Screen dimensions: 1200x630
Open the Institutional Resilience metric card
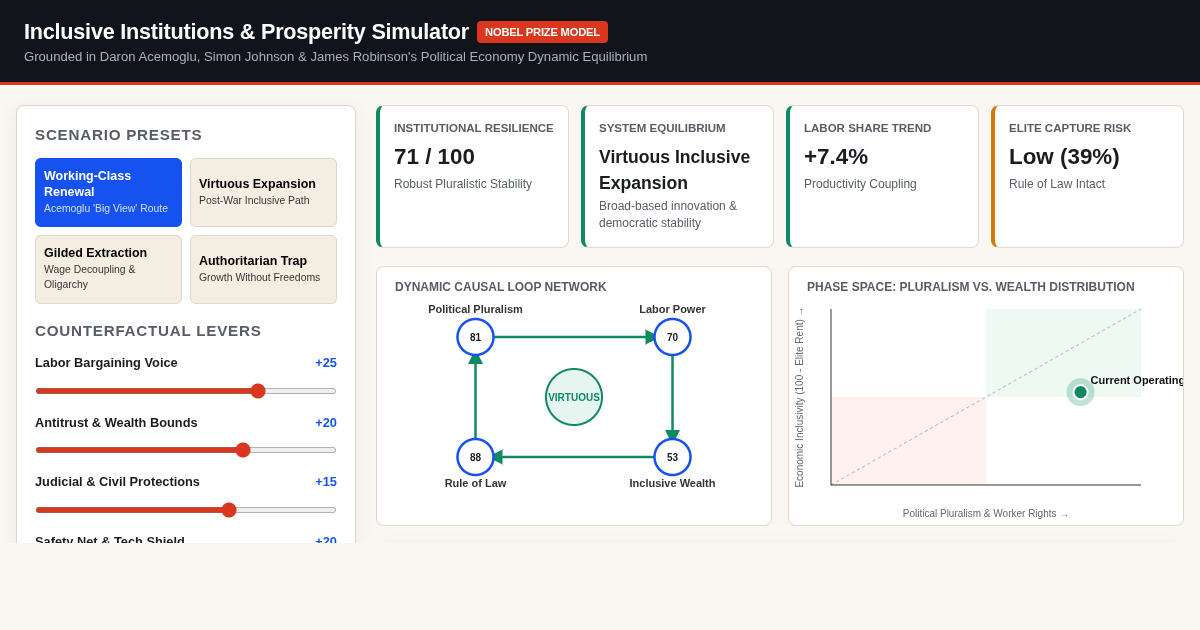tap(472, 176)
